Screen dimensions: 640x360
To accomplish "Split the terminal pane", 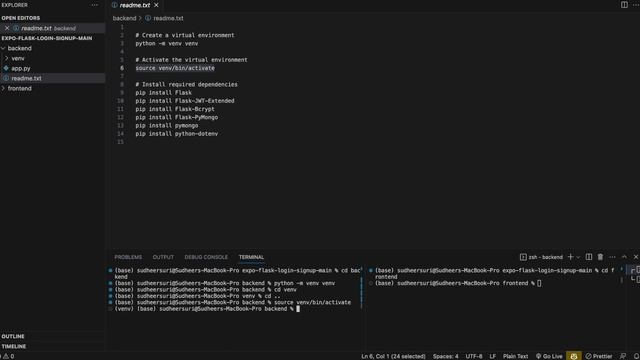I will pyautogui.click(x=589, y=257).
